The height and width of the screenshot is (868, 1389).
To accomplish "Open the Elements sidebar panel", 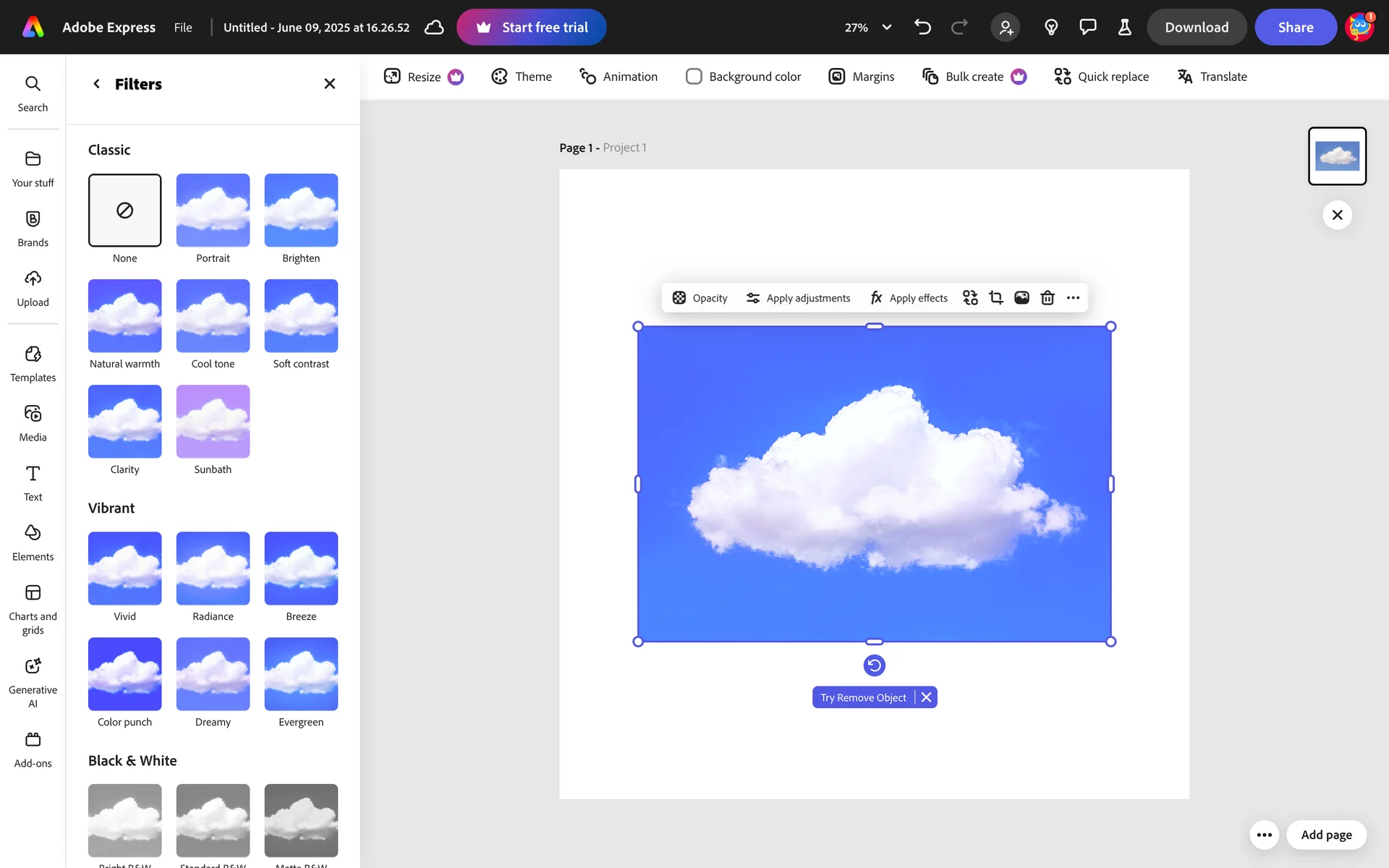I will coord(33,542).
